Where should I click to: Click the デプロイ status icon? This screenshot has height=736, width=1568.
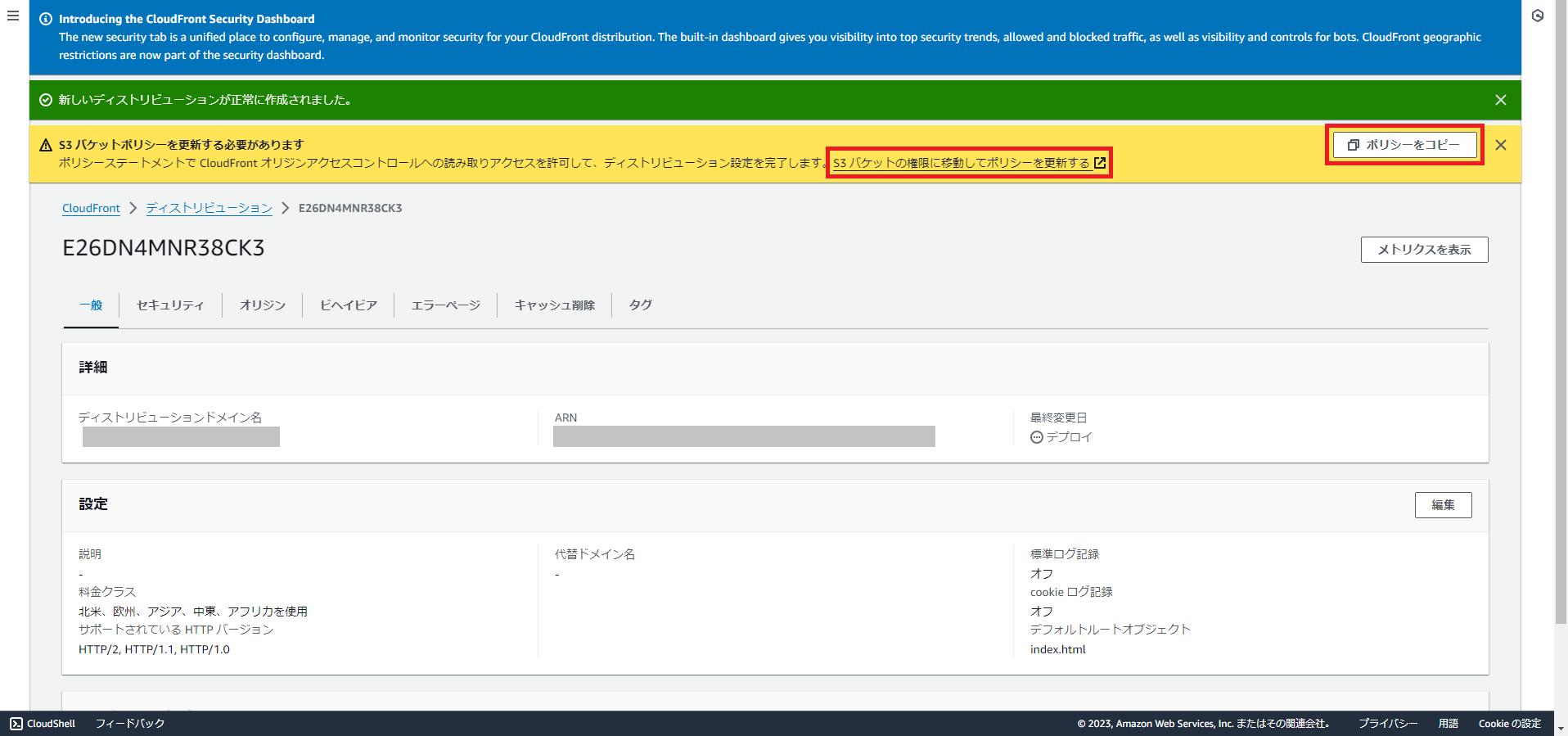(1037, 437)
